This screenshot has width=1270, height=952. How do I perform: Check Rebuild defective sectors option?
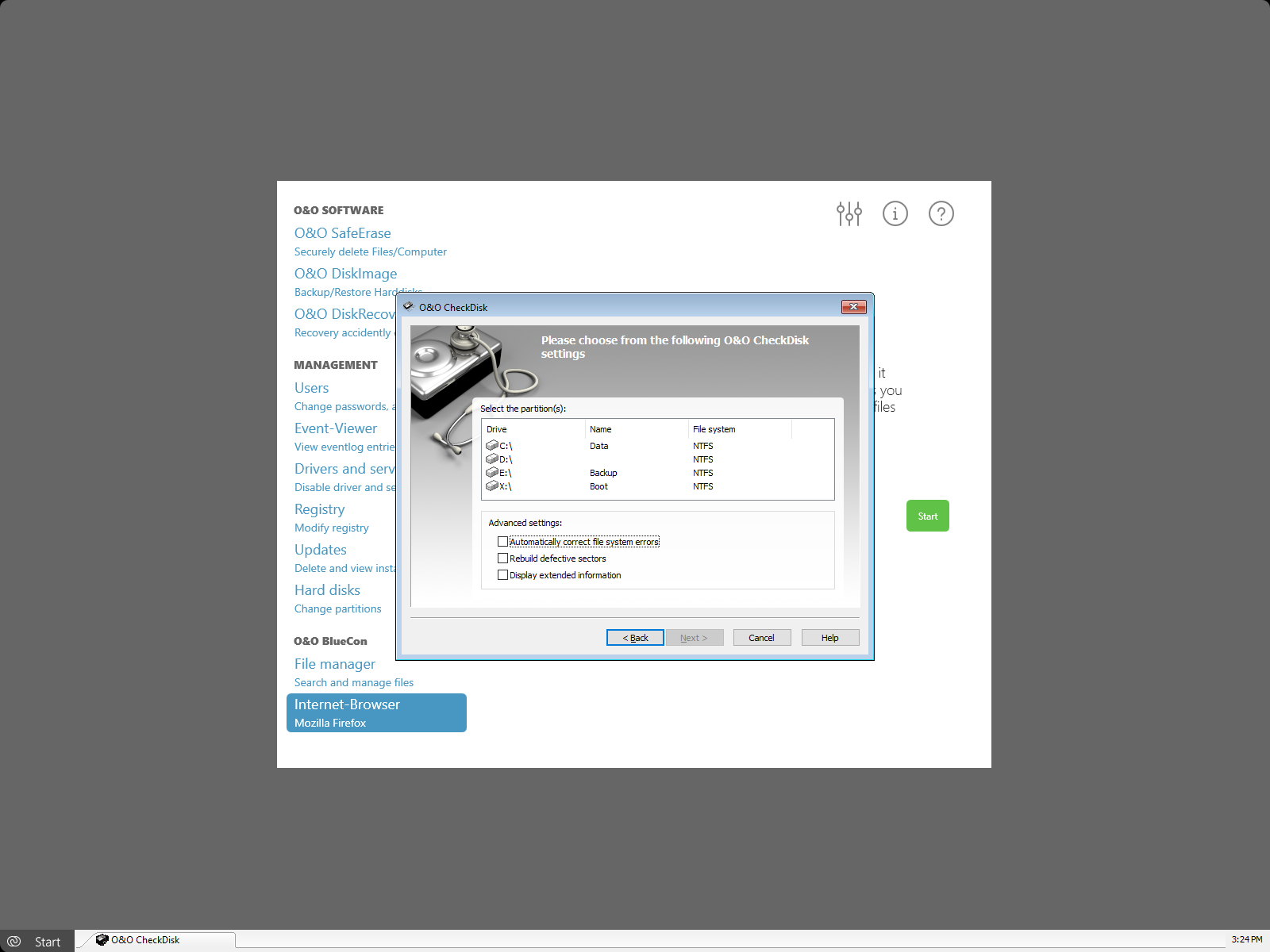click(502, 559)
